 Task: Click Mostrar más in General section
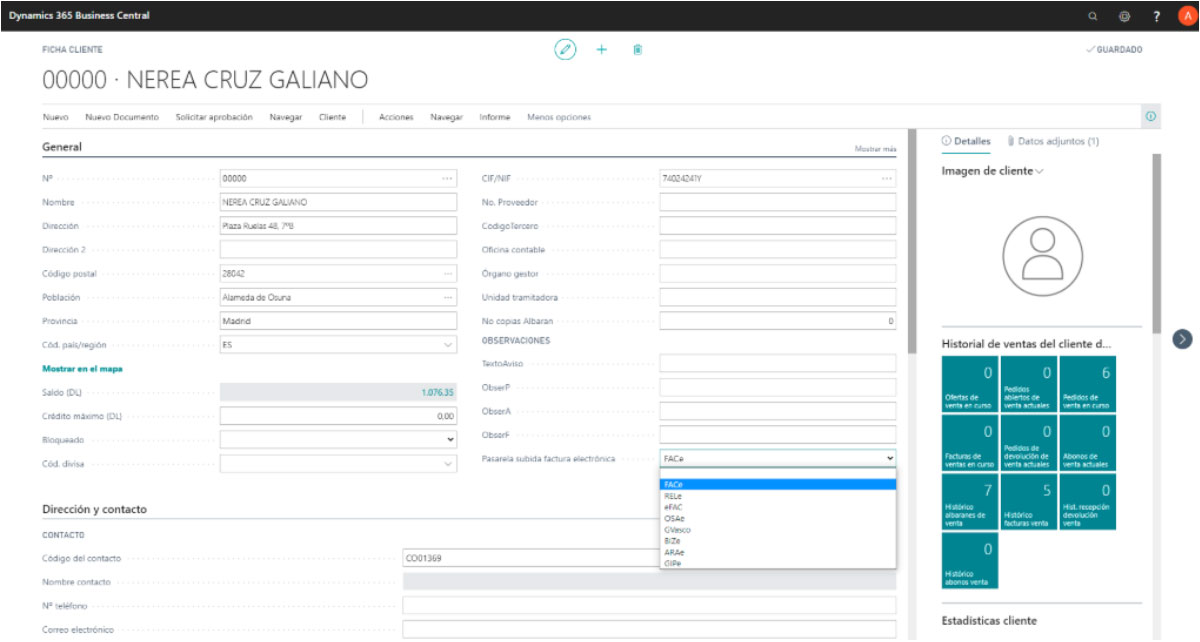click(x=875, y=149)
